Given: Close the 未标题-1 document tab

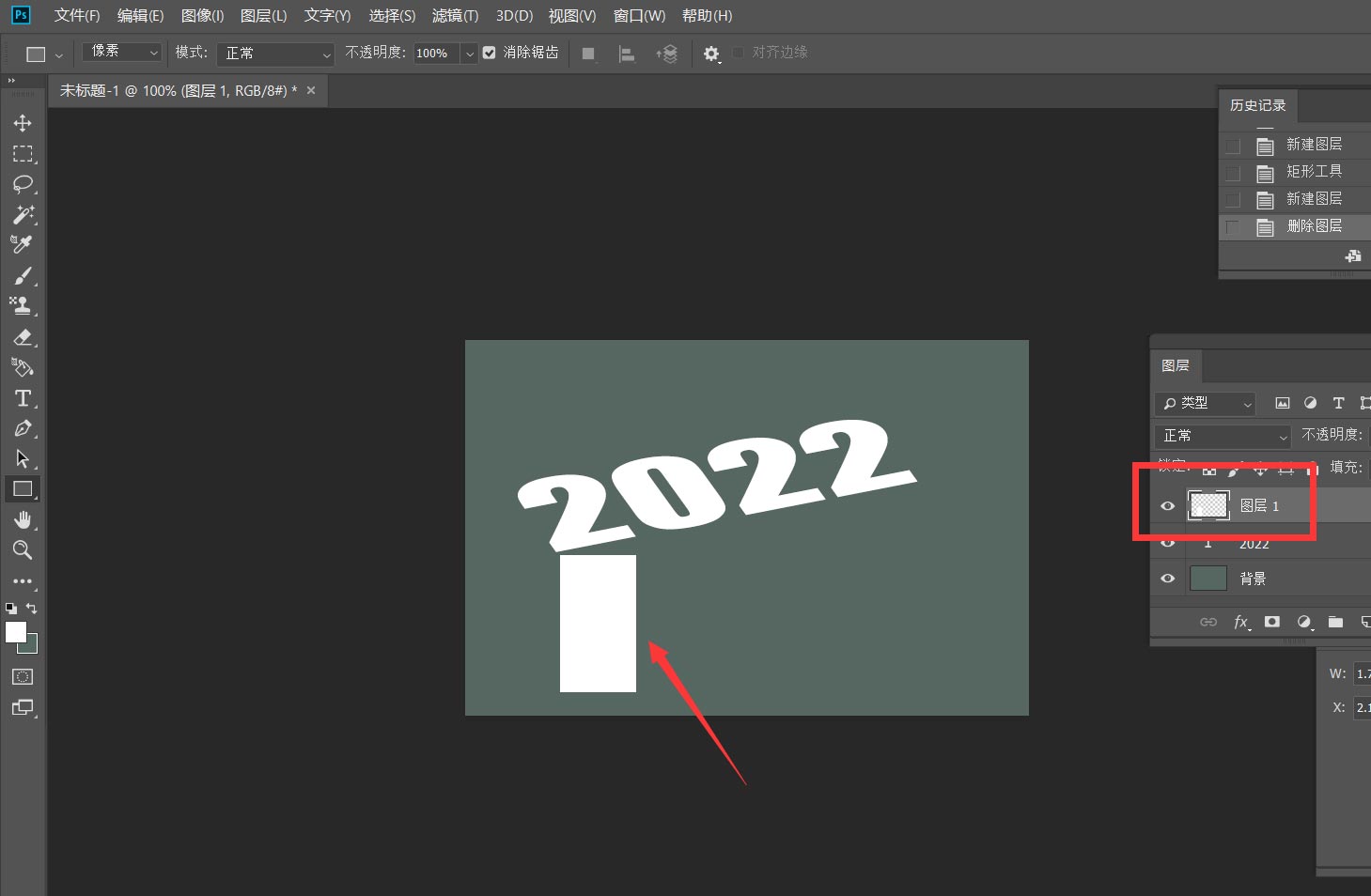Looking at the screenshot, I should [311, 90].
